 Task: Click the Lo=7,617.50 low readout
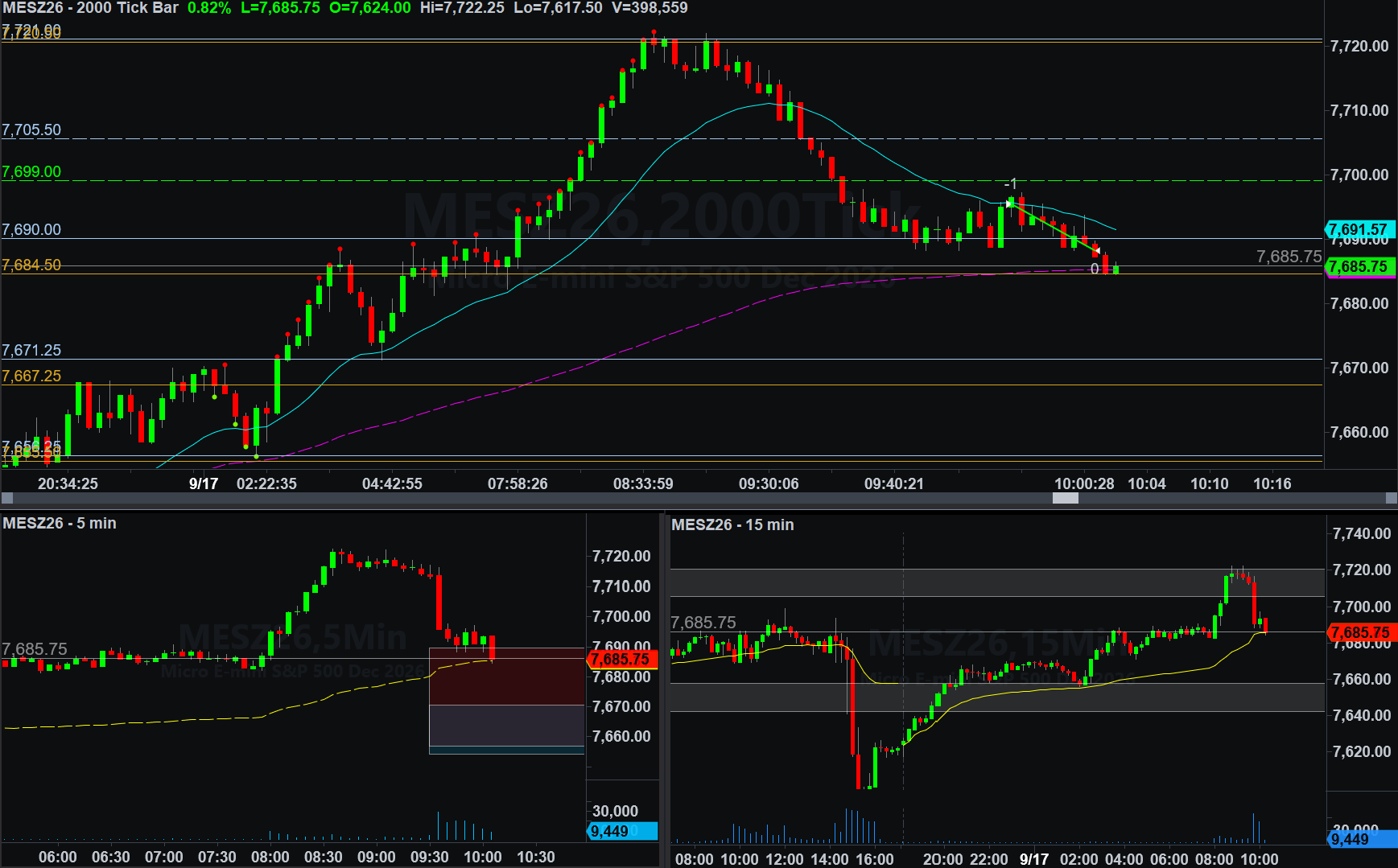tap(558, 8)
